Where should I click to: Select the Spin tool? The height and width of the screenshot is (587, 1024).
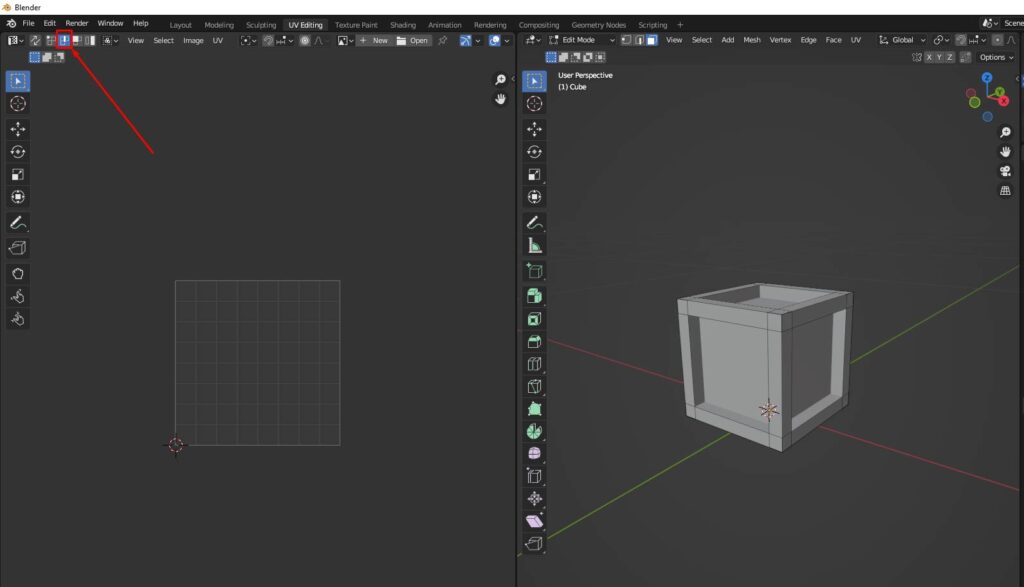coord(534,431)
